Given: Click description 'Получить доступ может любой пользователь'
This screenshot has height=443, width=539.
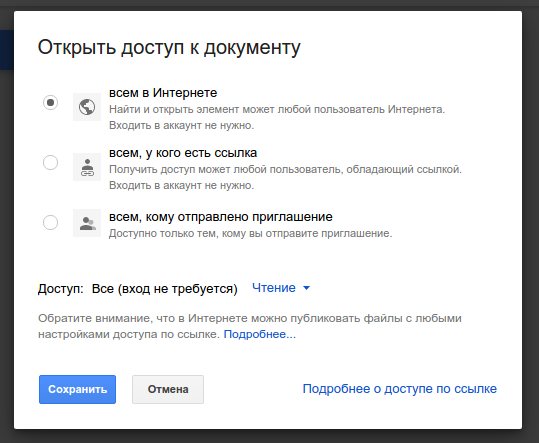Looking at the screenshot, I should (x=225, y=169).
